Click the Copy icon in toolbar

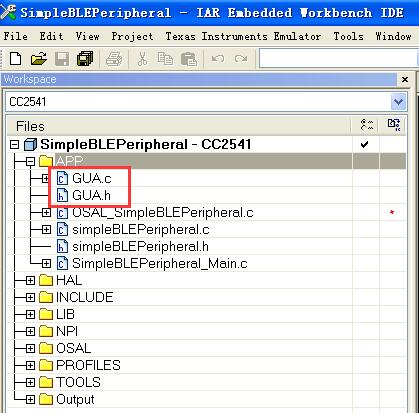165,59
